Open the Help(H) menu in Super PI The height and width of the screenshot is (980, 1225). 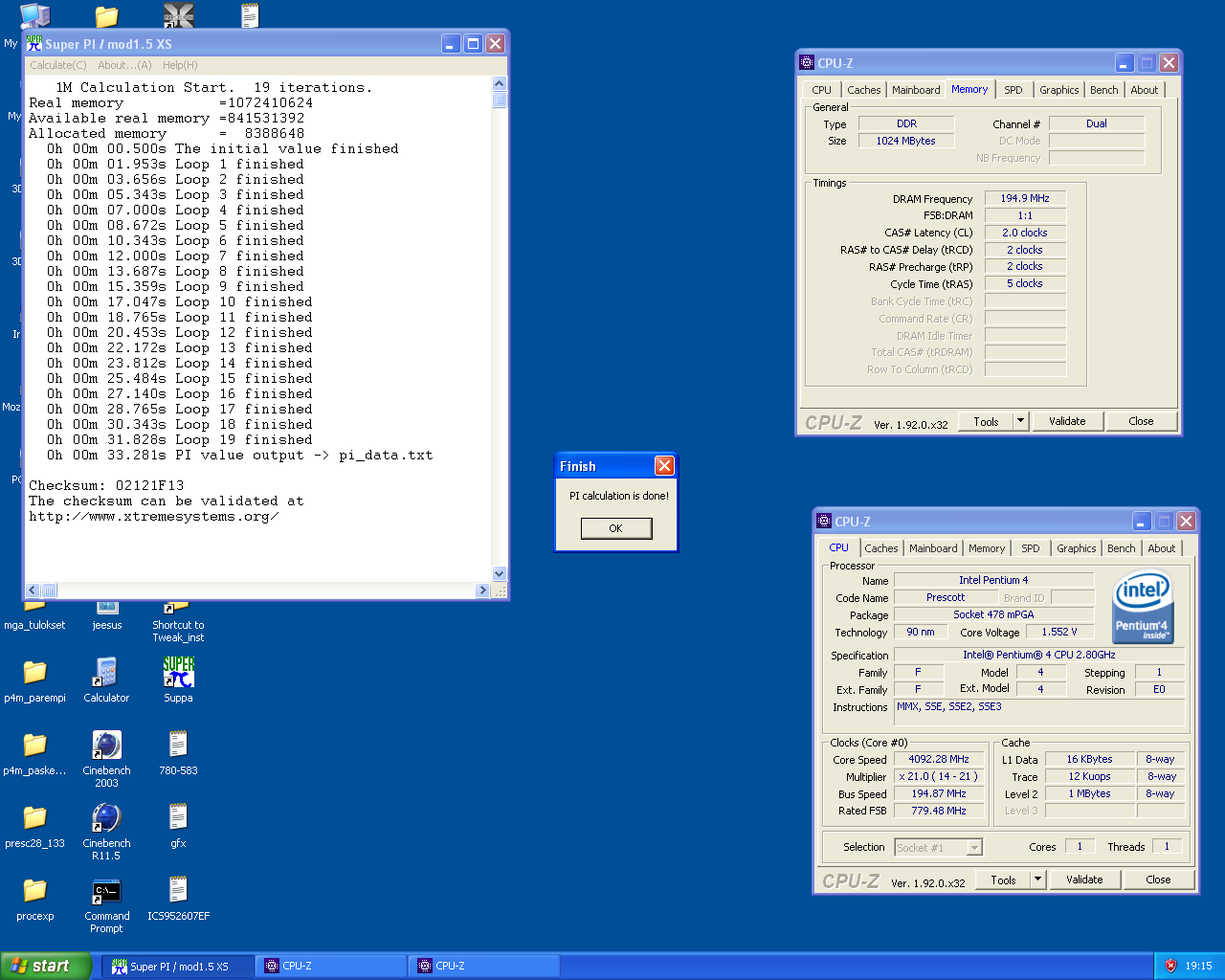tap(180, 65)
